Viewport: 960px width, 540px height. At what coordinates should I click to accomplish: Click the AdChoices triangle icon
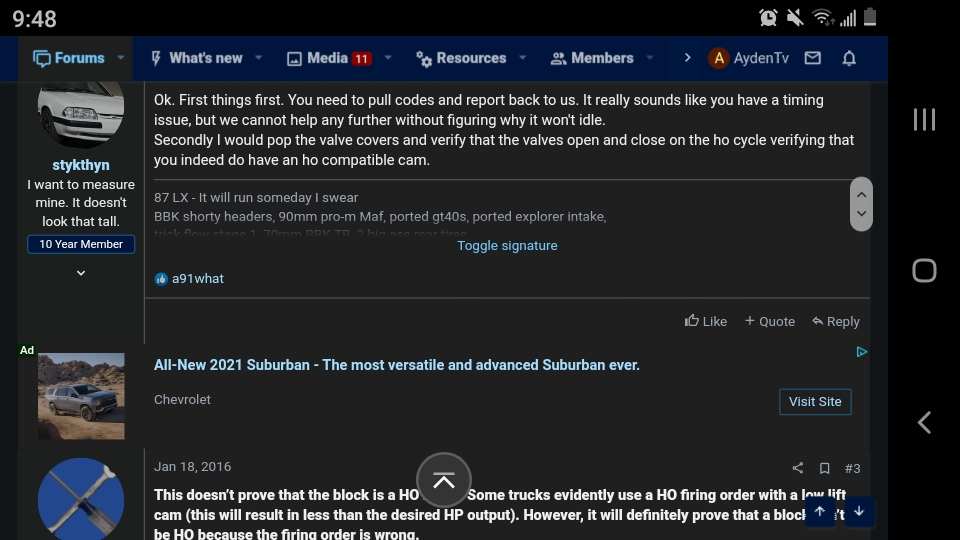(861, 352)
